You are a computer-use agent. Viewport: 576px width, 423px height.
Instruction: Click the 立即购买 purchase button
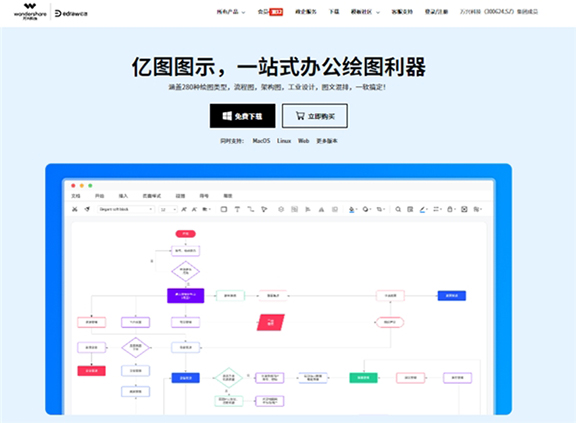[315, 116]
